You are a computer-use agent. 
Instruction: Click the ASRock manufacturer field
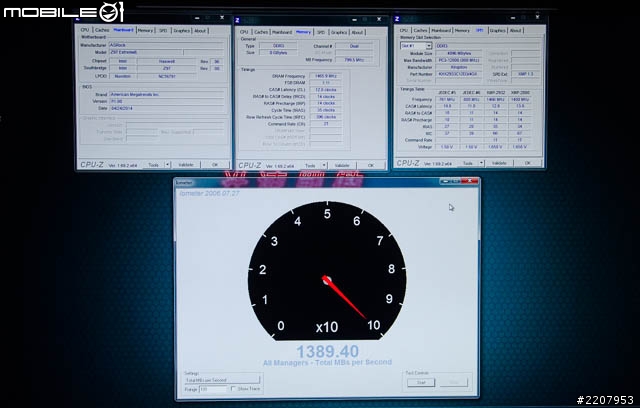(167, 45)
